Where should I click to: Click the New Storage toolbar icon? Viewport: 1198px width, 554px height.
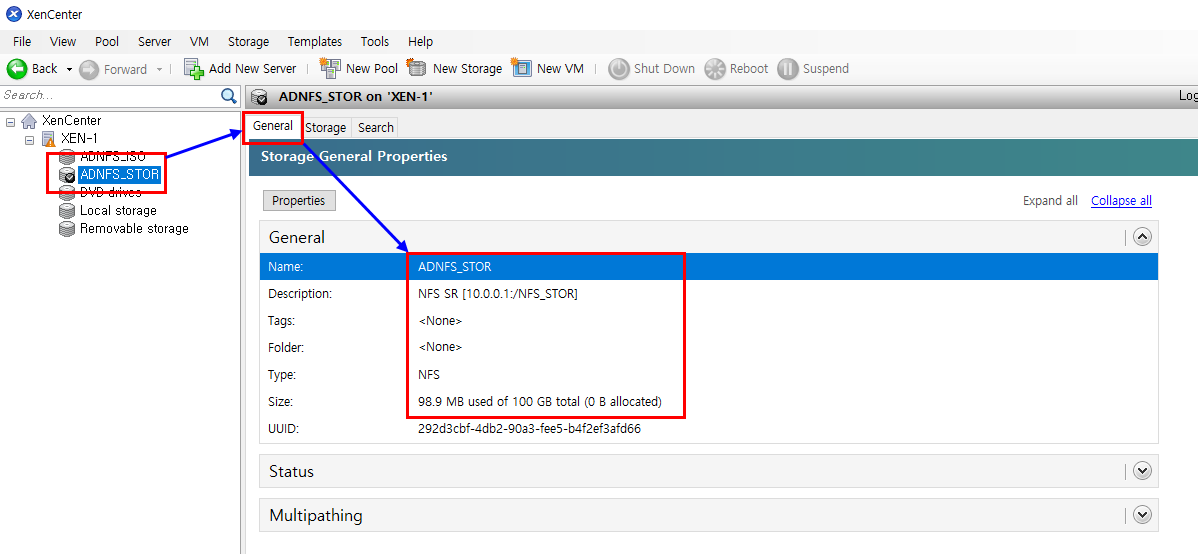416,68
